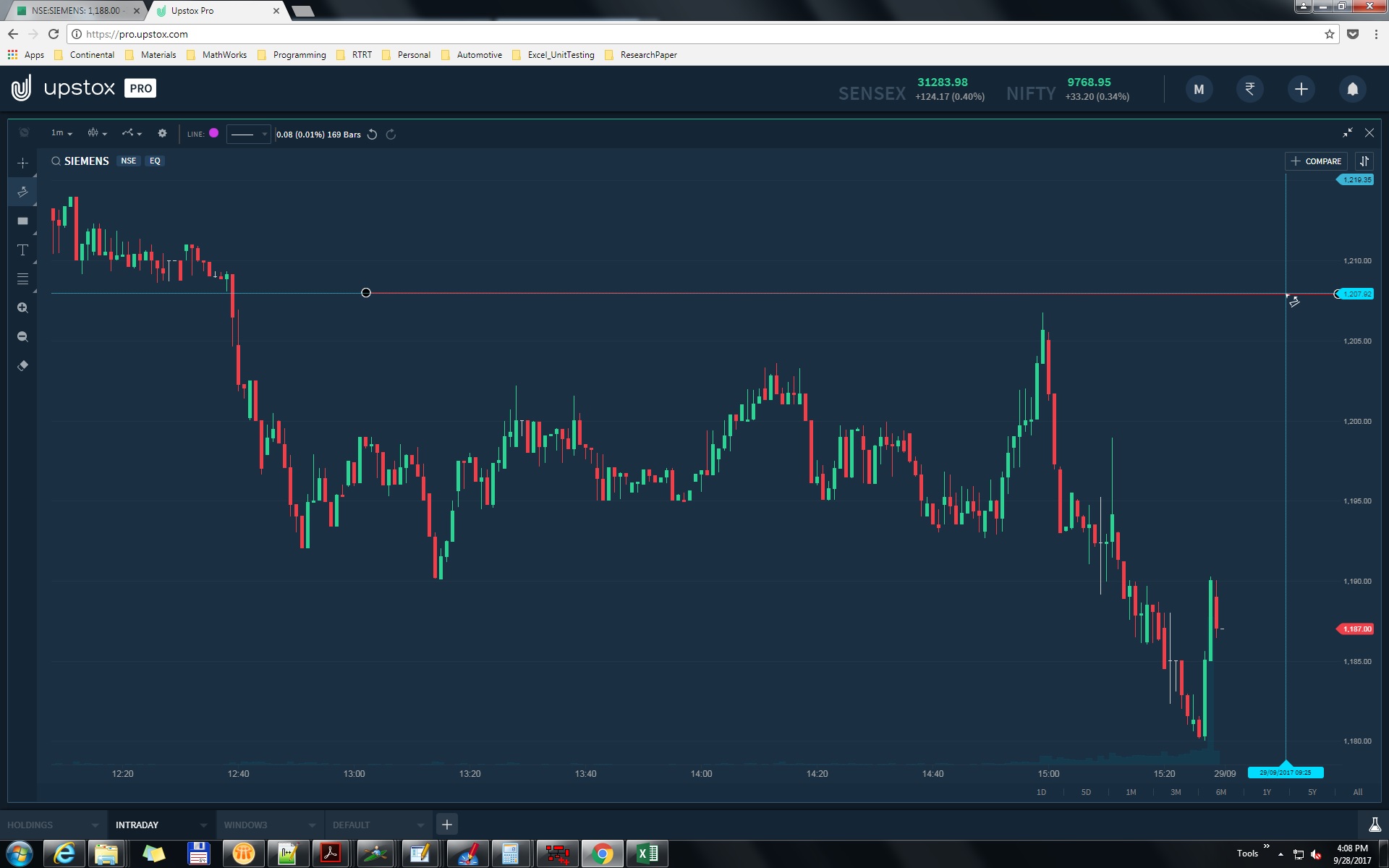Image resolution: width=1389 pixels, height=868 pixels.
Task: Select All time range
Action: click(x=1358, y=792)
